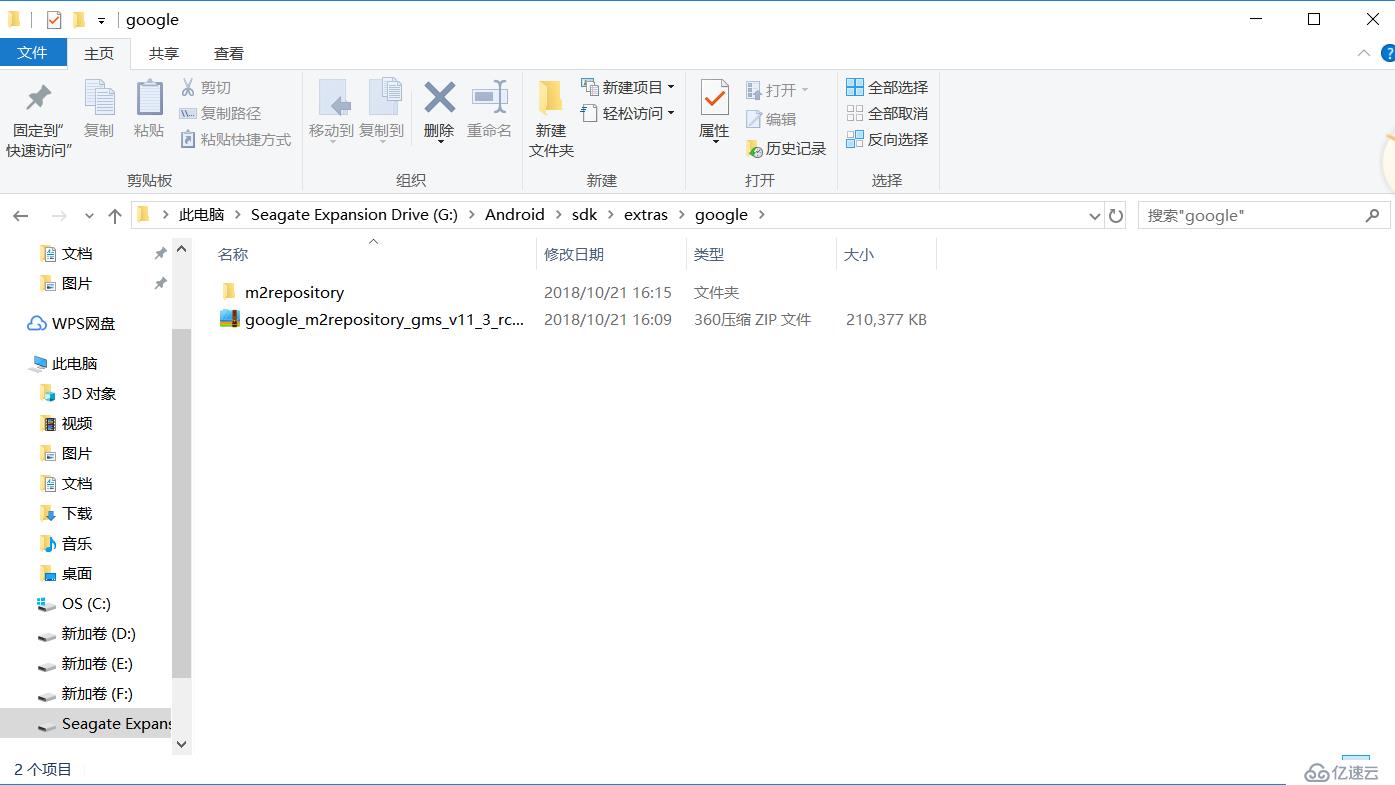Open 音乐 in navigation pane

pos(77,544)
